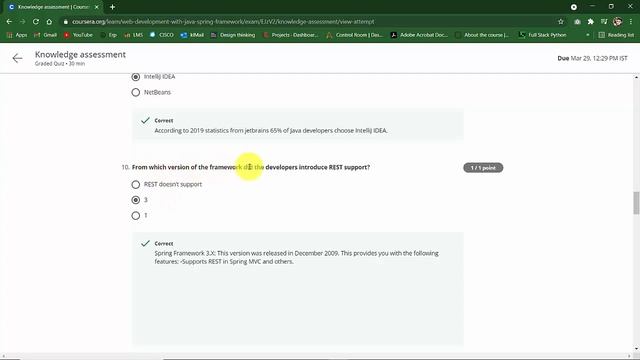Click the 1 / 1 point badge
The width and height of the screenshot is (640, 360).
click(483, 168)
